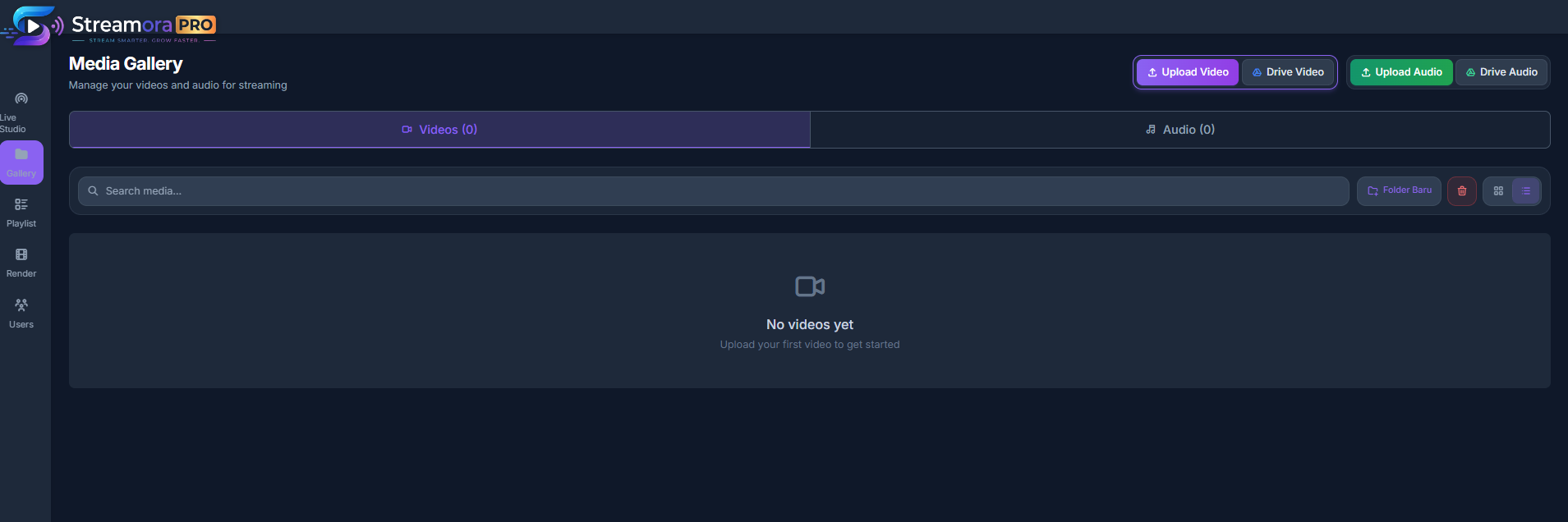Switch to list view layout
This screenshot has width=1568, height=522.
(x=1526, y=191)
